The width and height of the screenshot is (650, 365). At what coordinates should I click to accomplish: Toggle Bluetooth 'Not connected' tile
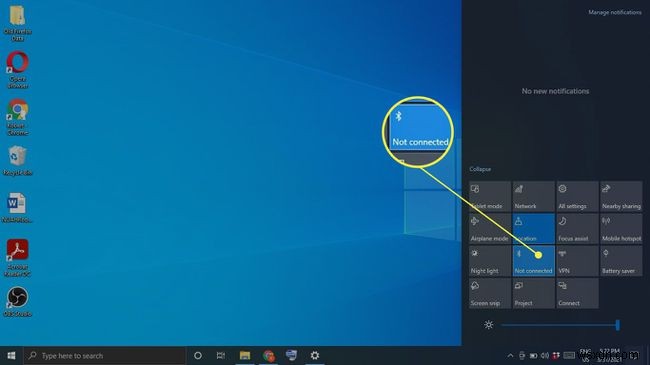tap(534, 261)
